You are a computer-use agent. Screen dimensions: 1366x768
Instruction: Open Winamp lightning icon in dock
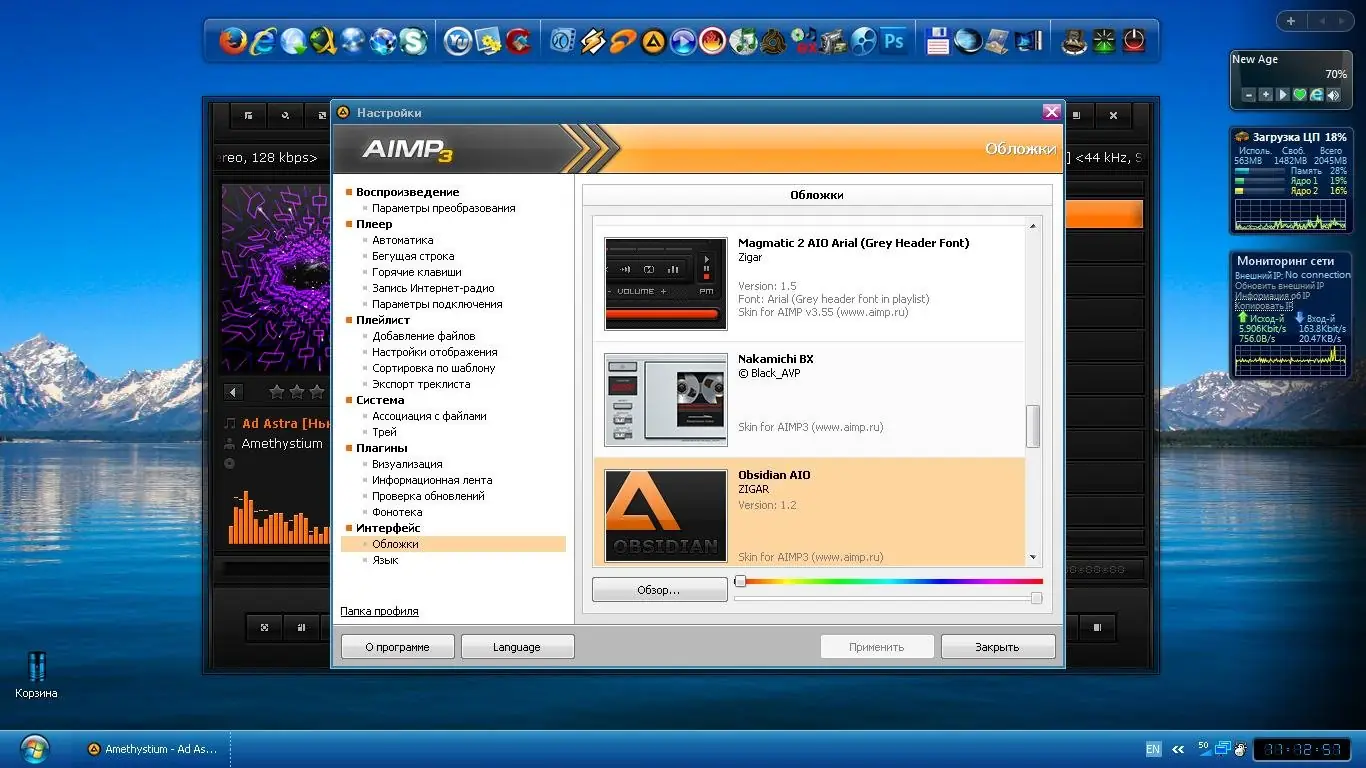pos(593,41)
